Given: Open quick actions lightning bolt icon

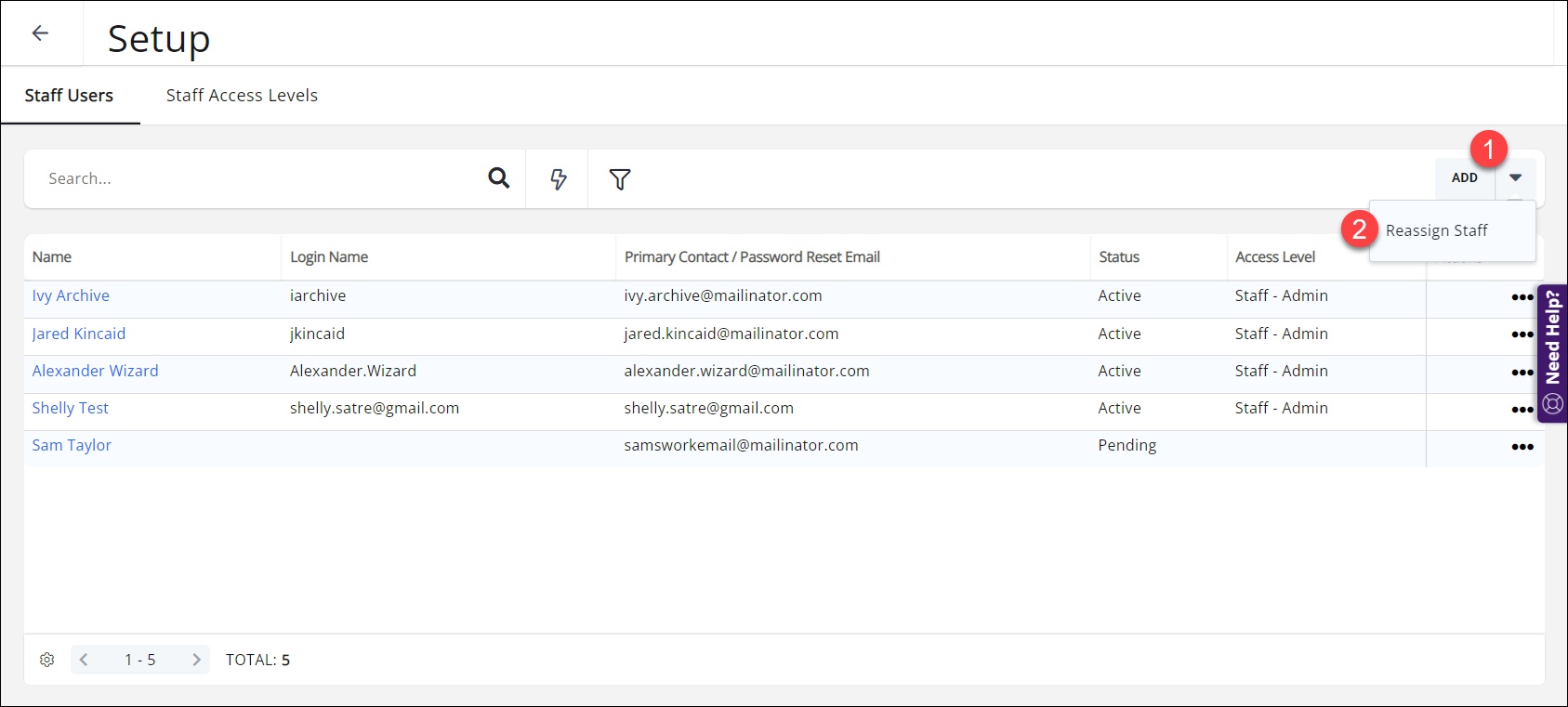Looking at the screenshot, I should pyautogui.click(x=558, y=179).
